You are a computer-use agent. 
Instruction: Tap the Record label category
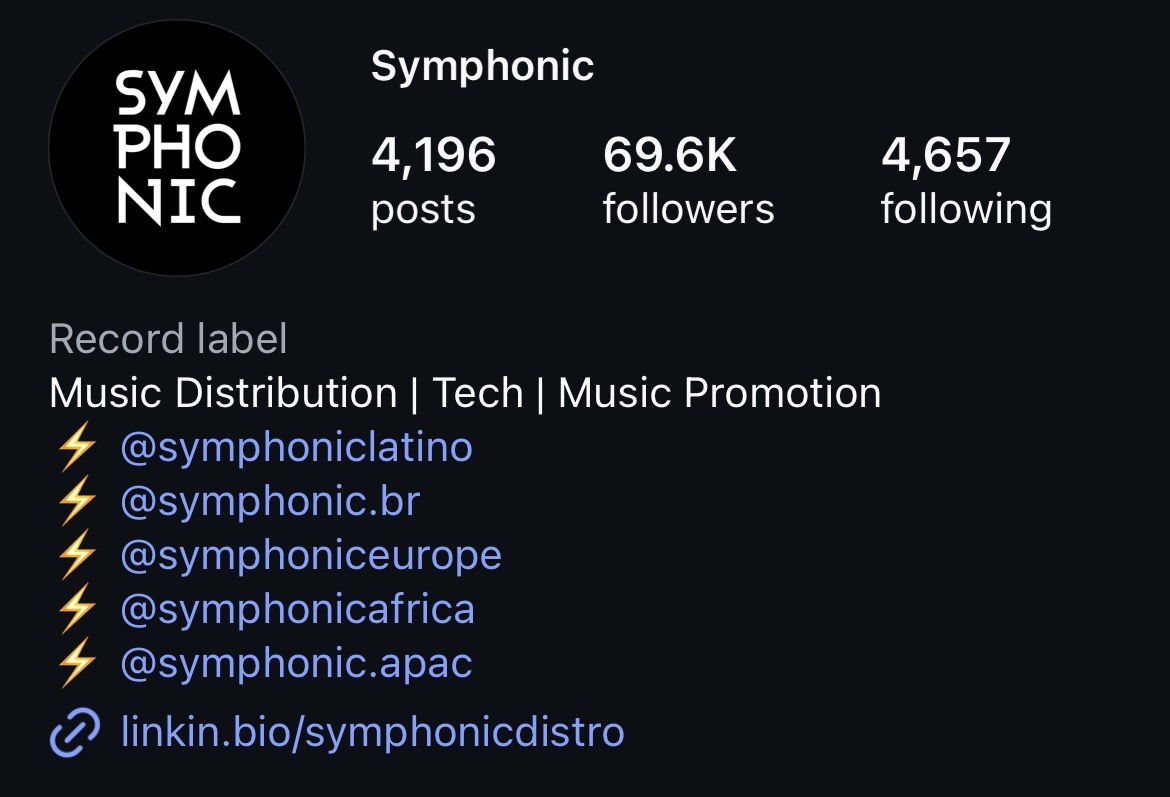pos(168,339)
